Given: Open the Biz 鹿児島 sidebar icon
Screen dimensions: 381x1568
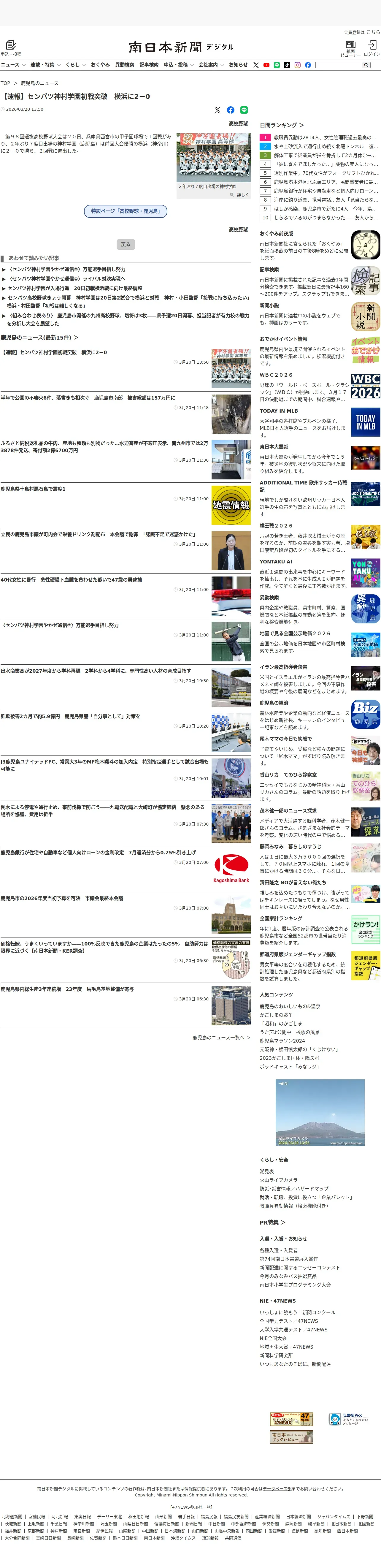Looking at the screenshot, I should 366,714.
